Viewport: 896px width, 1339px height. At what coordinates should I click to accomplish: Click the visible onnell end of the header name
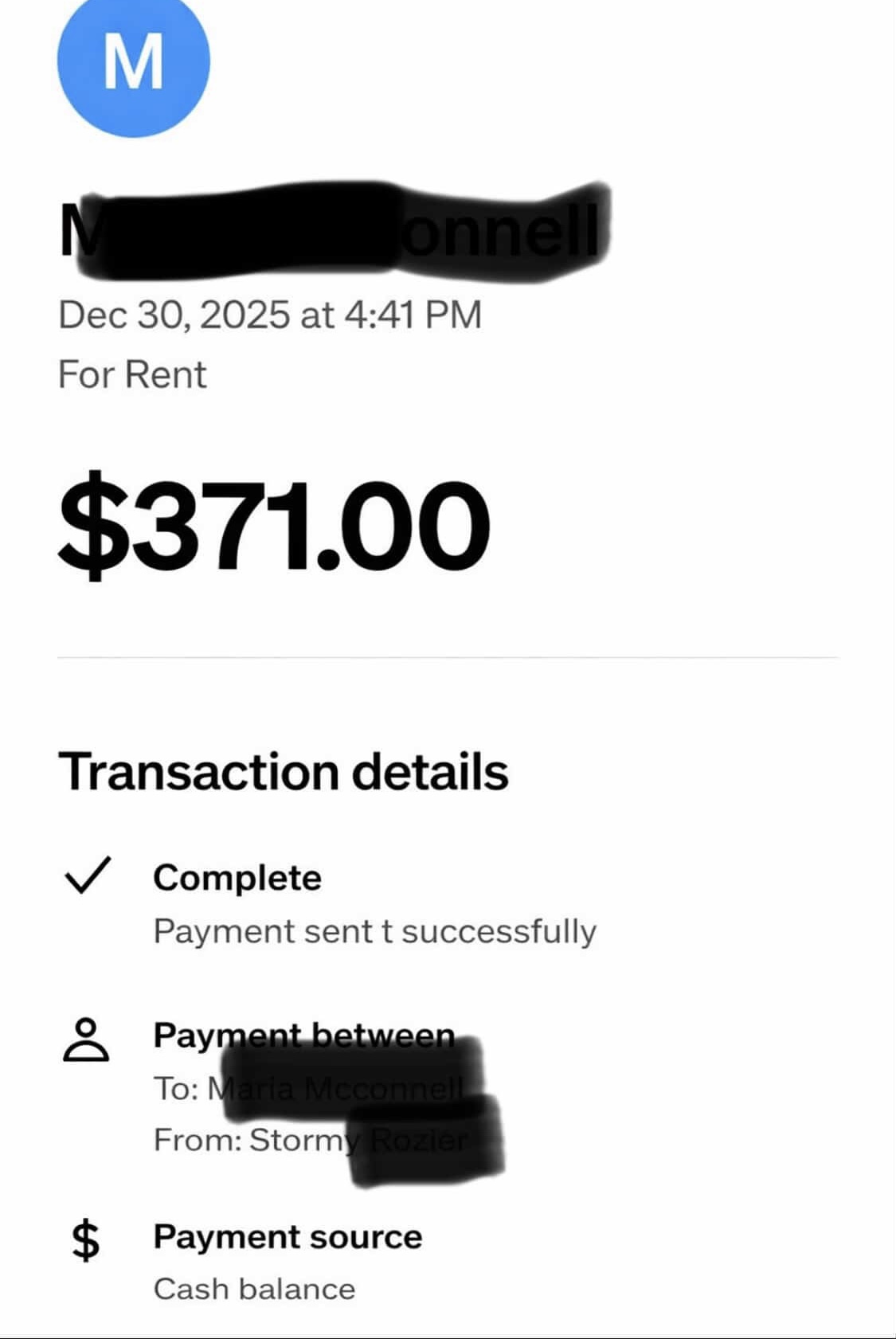[x=502, y=233]
